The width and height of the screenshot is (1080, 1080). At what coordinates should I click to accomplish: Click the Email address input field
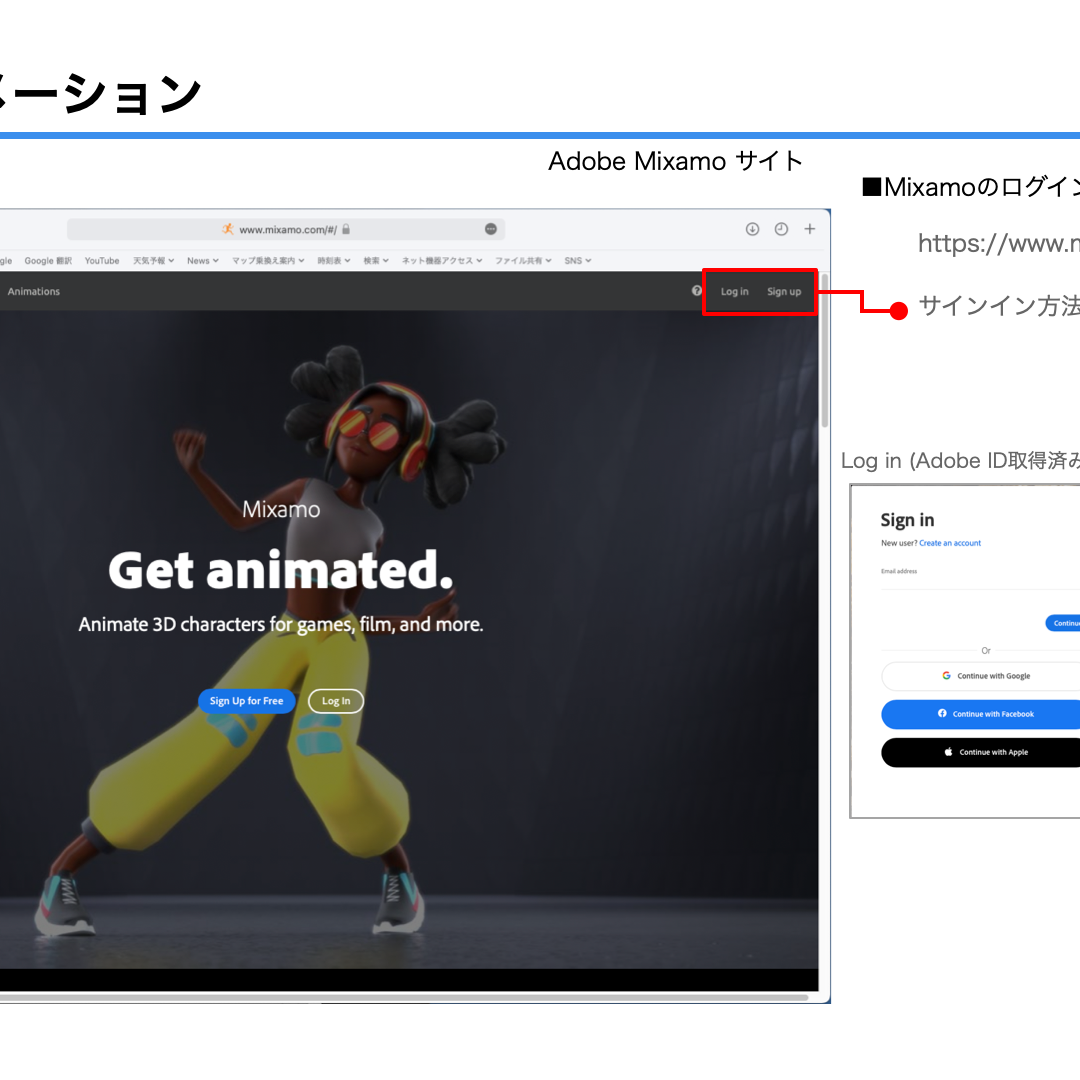pos(980,577)
